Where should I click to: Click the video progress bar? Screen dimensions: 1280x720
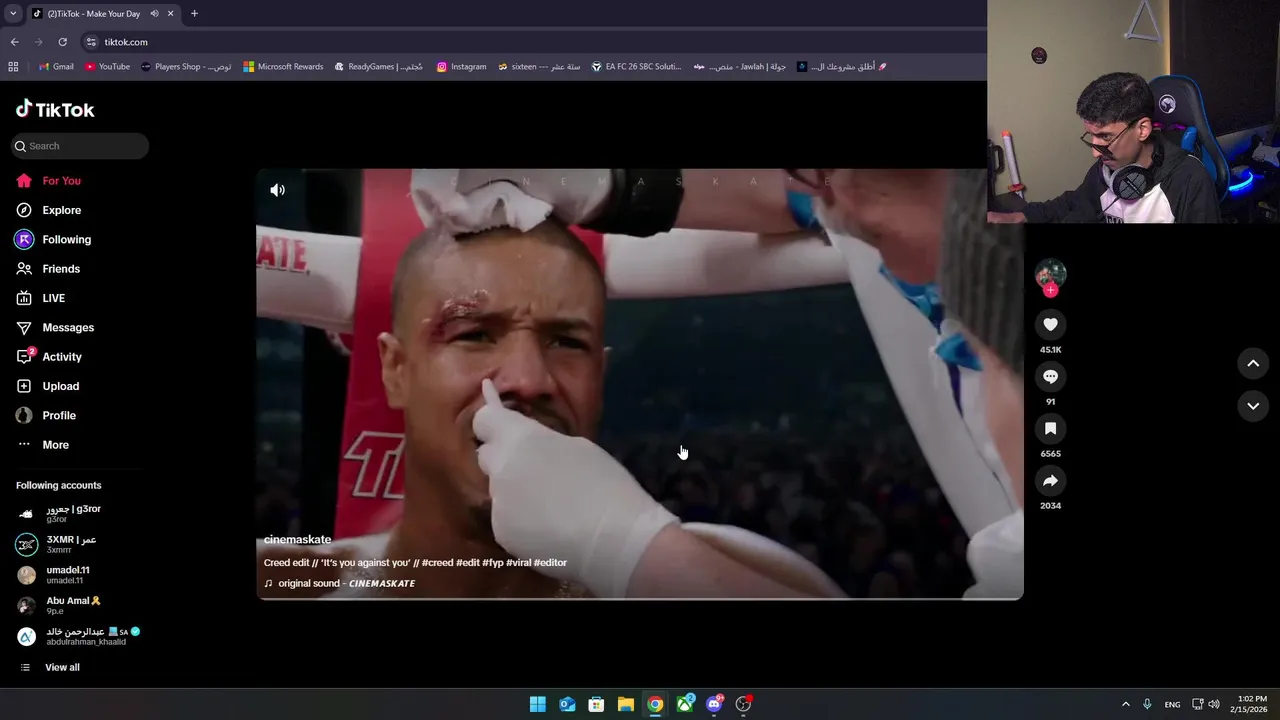point(640,598)
